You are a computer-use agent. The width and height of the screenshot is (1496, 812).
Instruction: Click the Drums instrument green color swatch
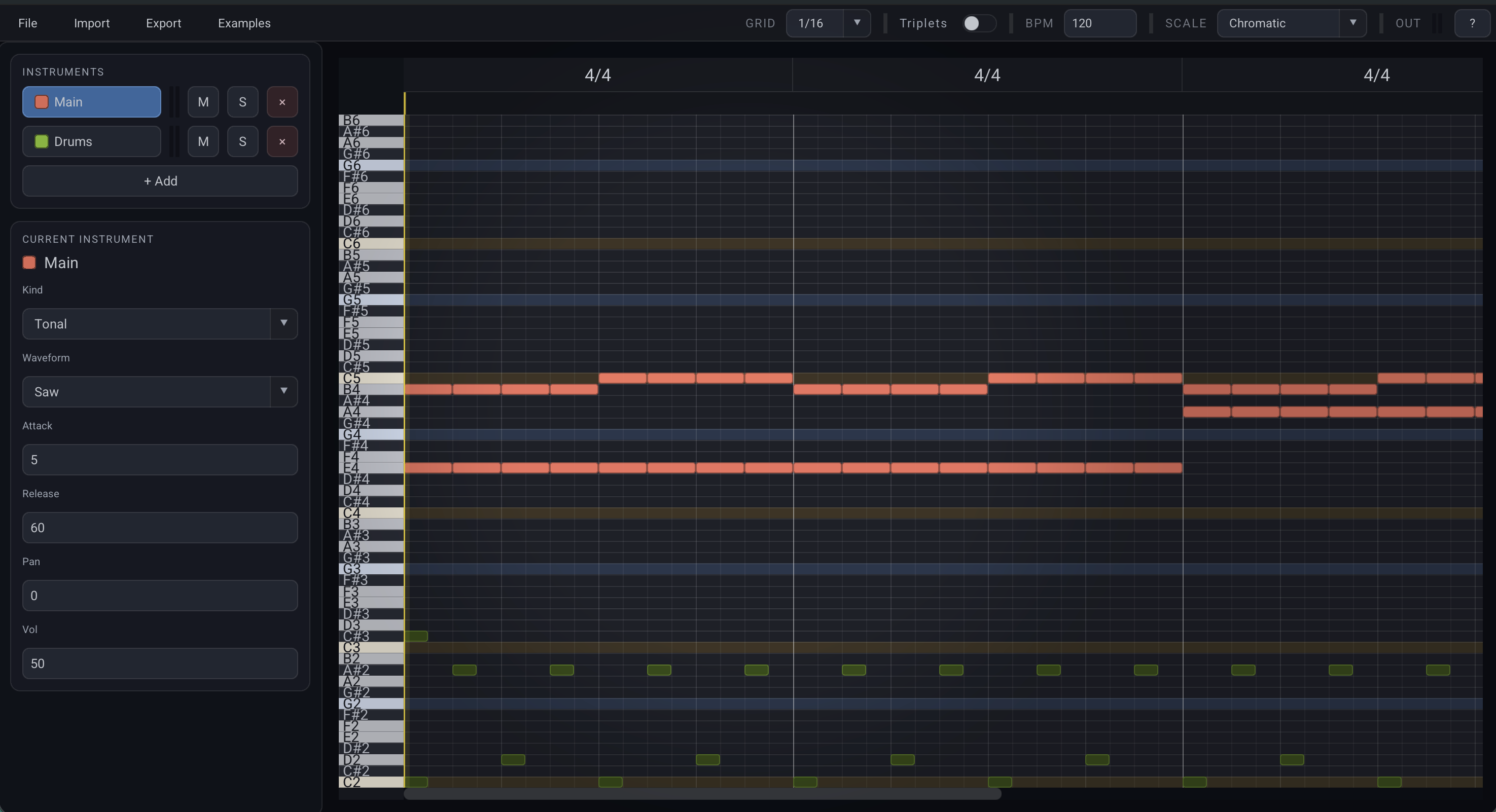tap(41, 141)
